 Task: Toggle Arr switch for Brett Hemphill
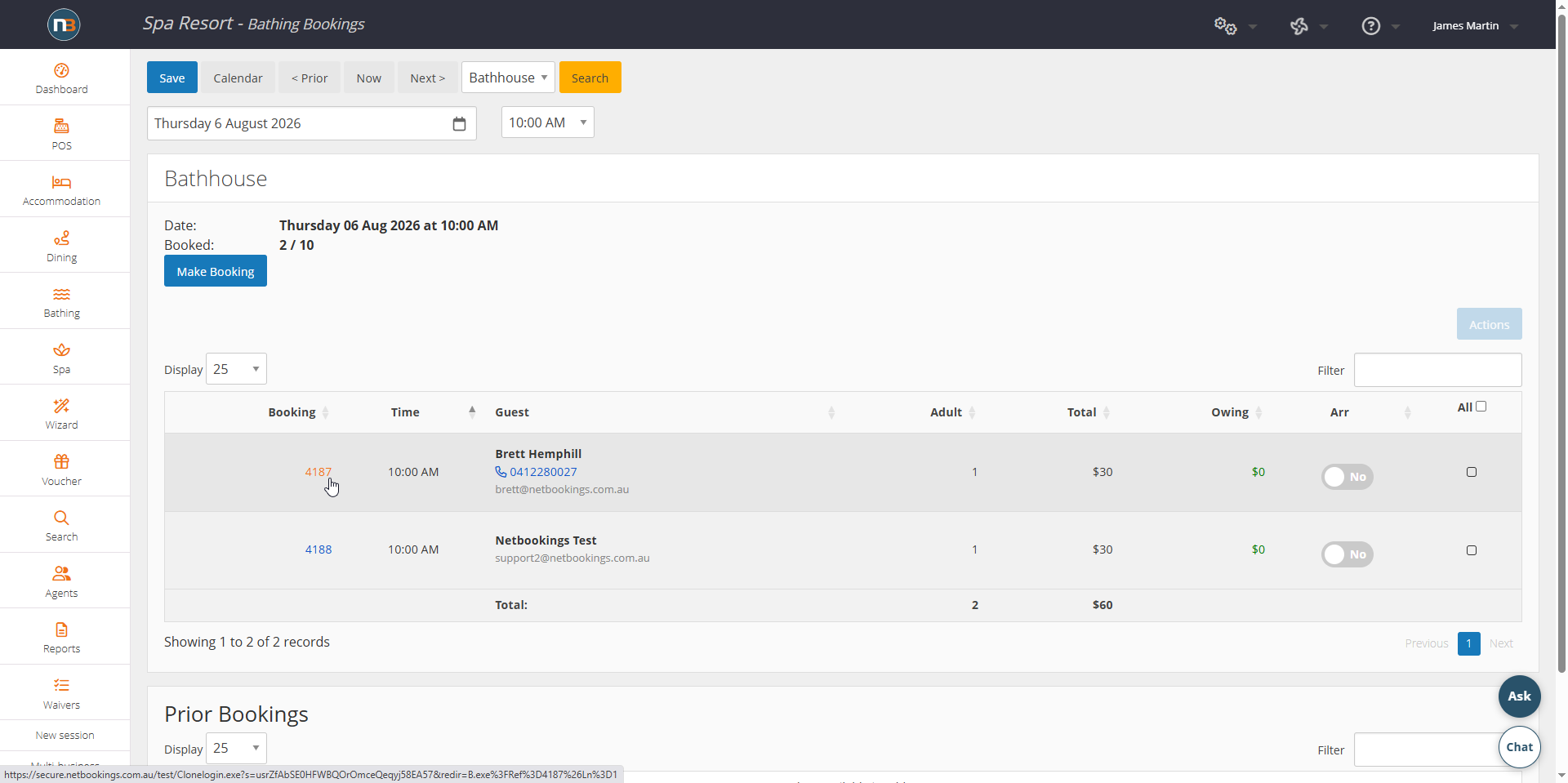[x=1347, y=477]
